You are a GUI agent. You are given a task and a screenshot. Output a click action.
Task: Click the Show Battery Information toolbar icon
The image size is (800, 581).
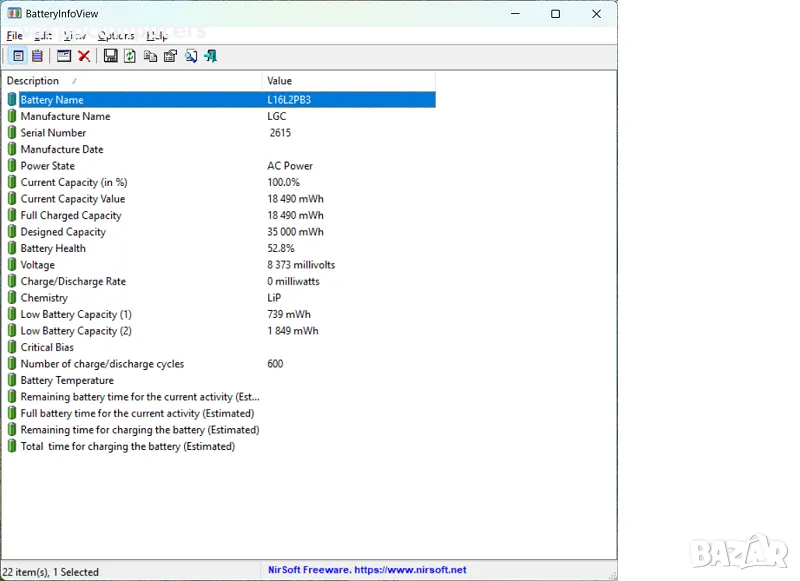click(18, 56)
